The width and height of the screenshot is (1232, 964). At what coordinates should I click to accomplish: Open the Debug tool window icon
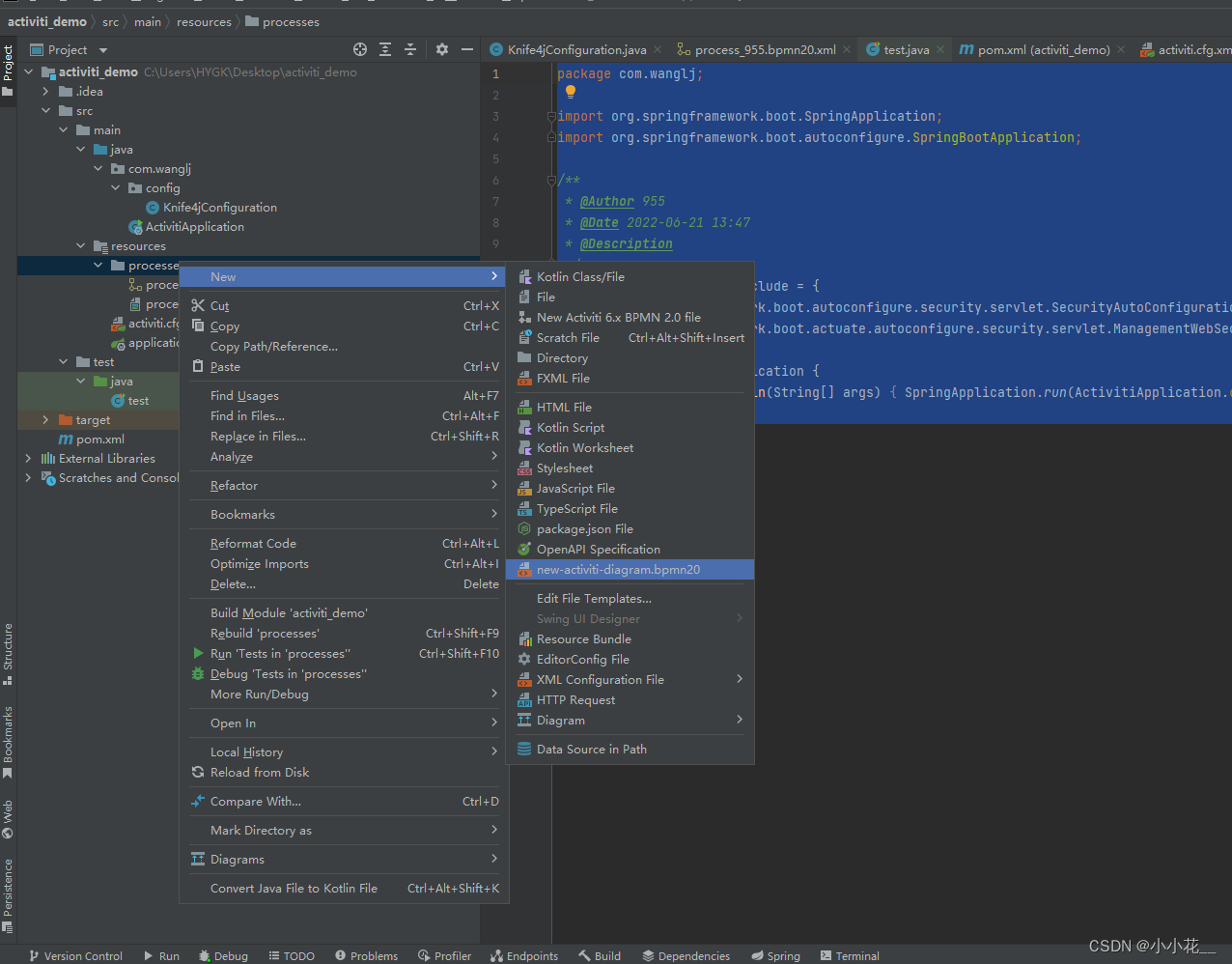point(223,956)
